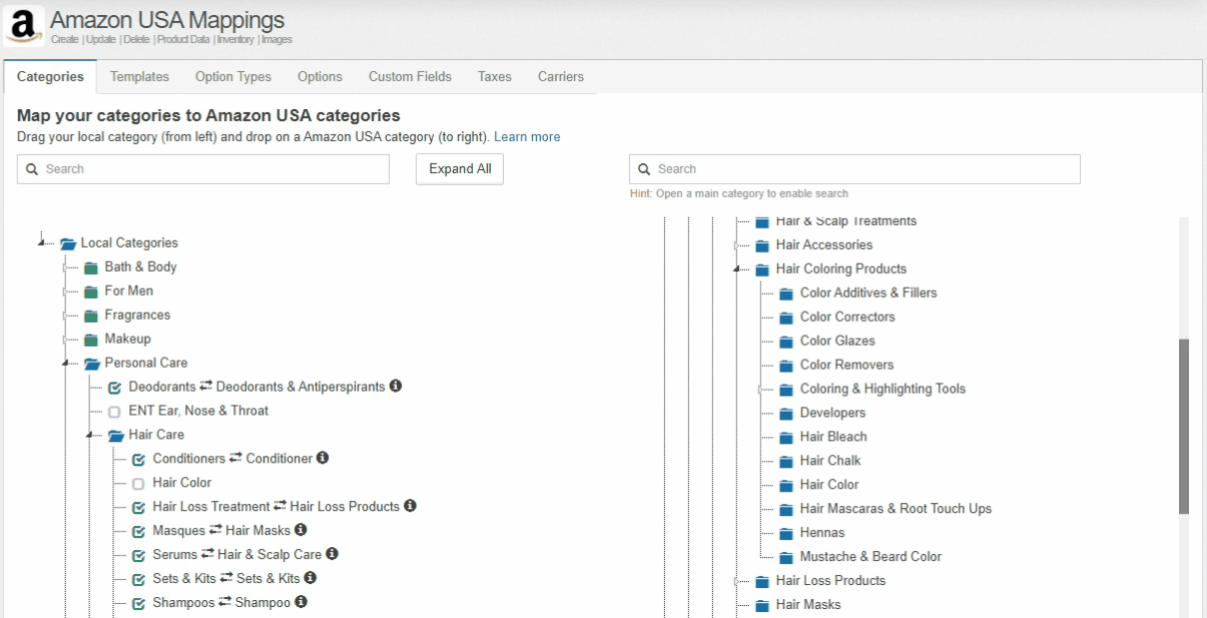Click the Color Glazes folder icon

(x=787, y=341)
